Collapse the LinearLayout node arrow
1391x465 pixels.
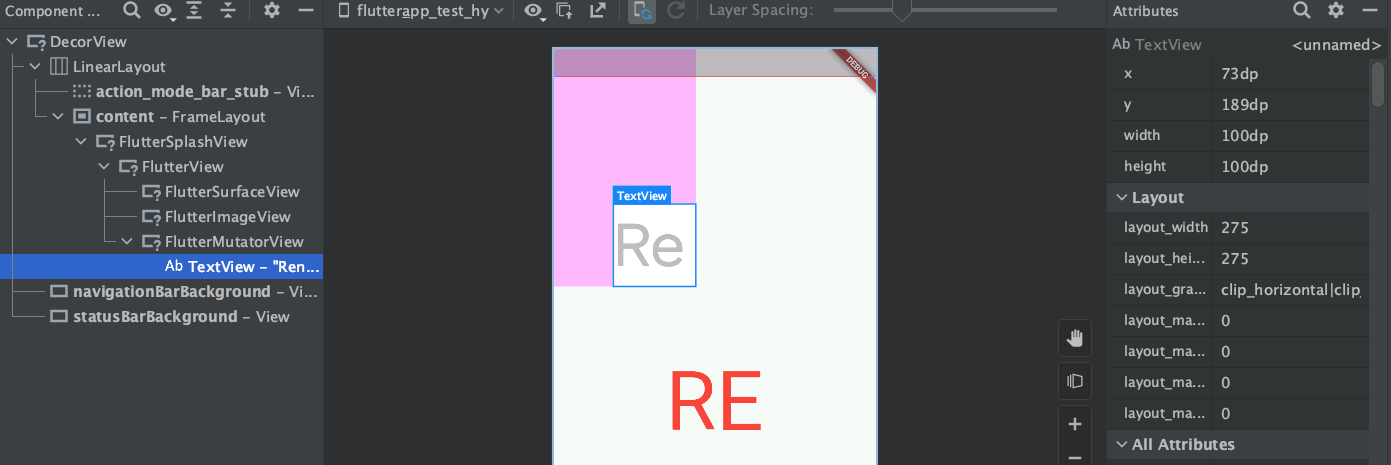(x=35, y=67)
